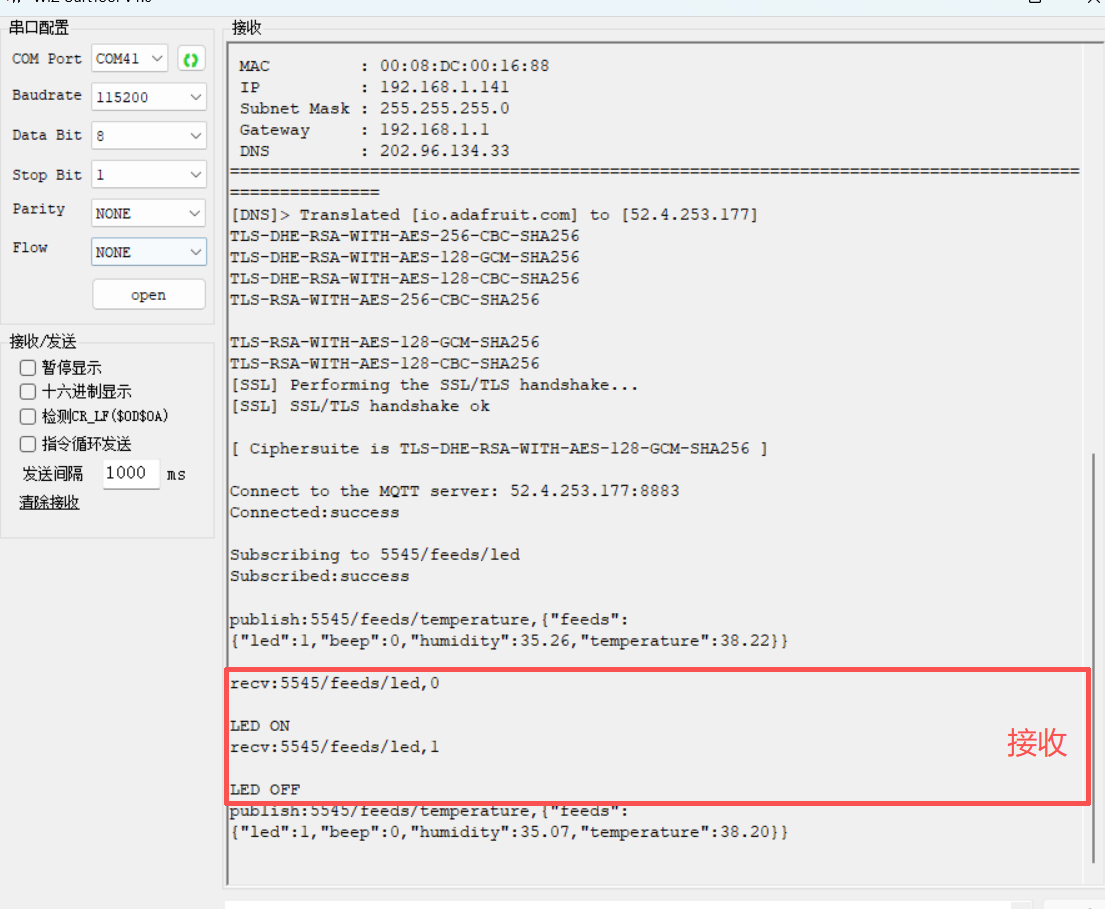Click the 'LED ON' line

[260, 726]
